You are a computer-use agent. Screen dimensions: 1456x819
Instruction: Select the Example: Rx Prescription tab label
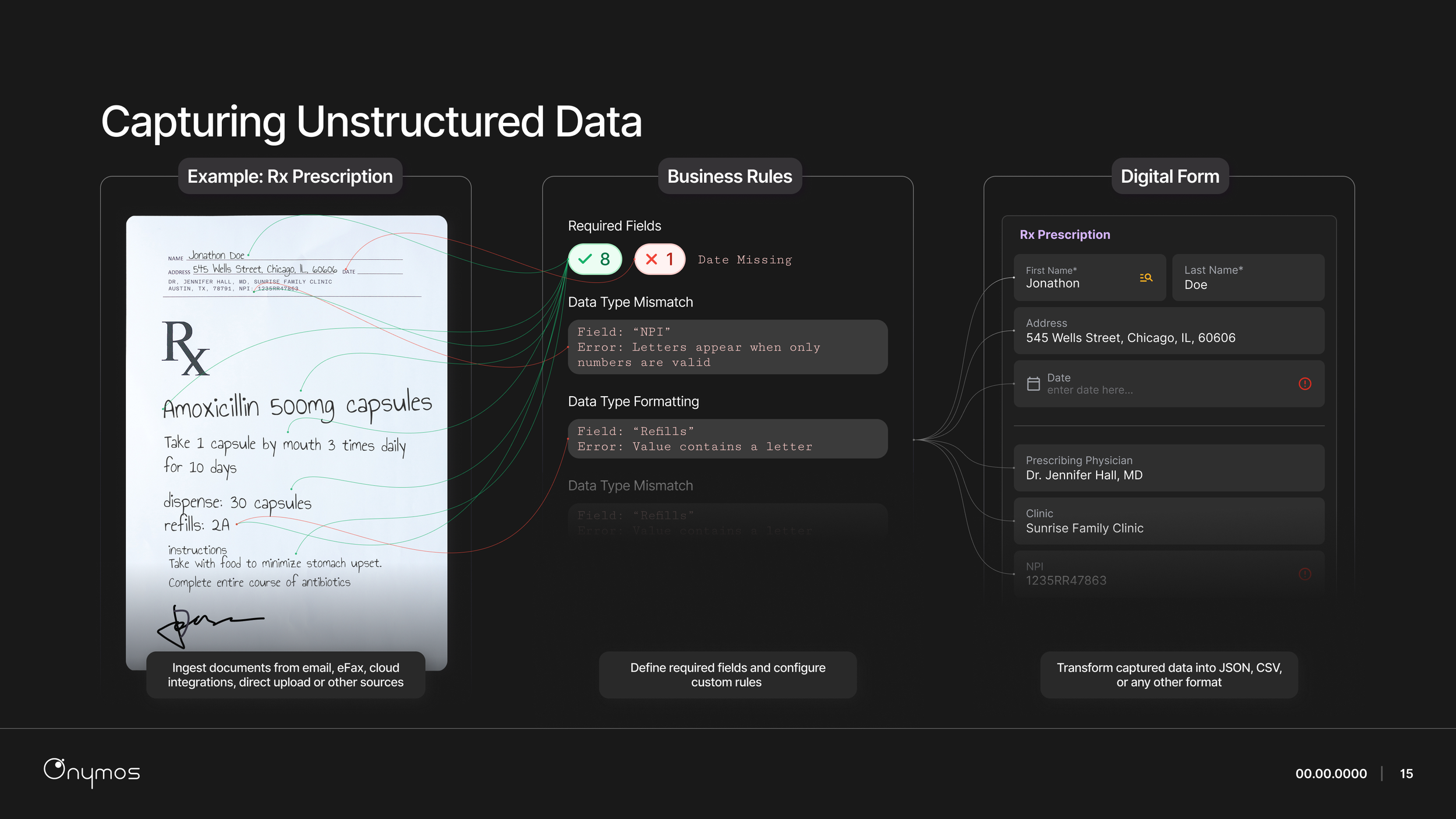(x=290, y=176)
